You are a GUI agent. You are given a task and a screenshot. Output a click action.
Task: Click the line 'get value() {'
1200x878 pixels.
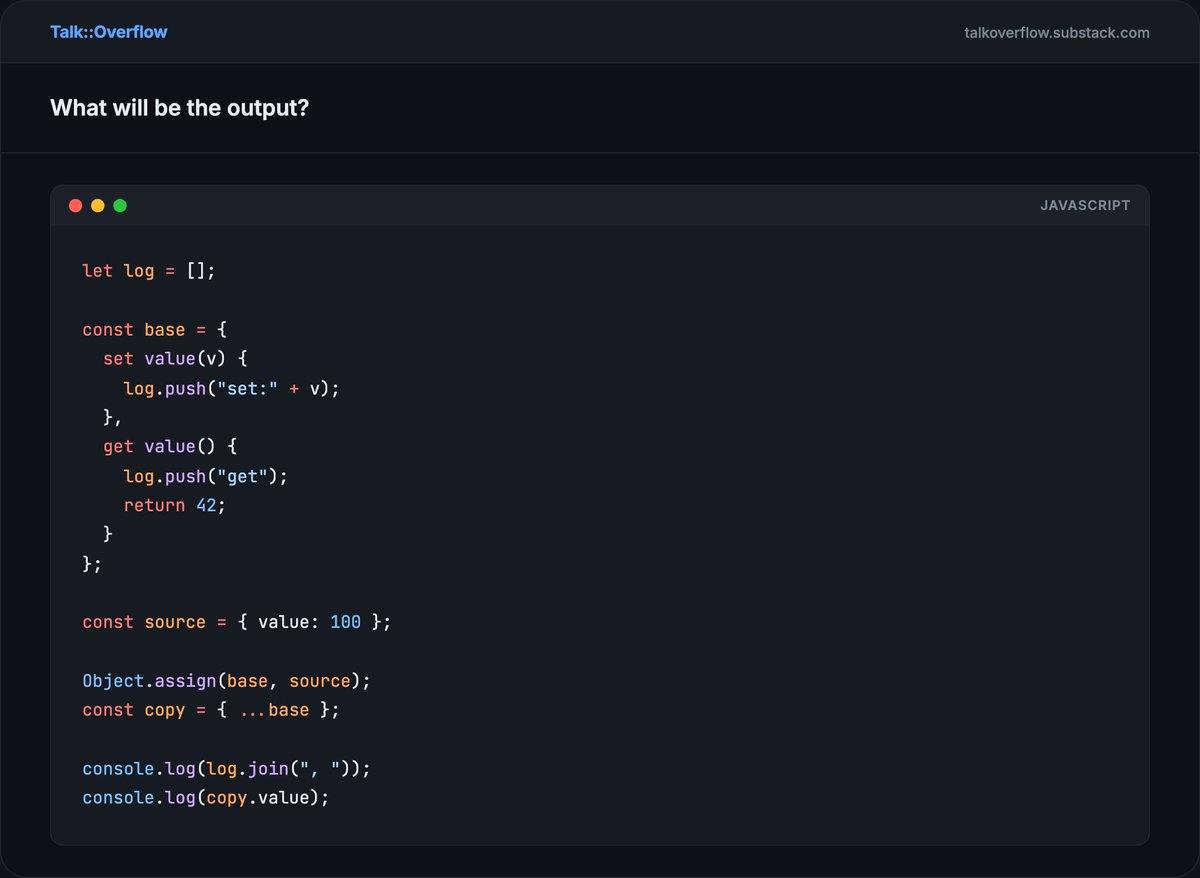pos(170,447)
